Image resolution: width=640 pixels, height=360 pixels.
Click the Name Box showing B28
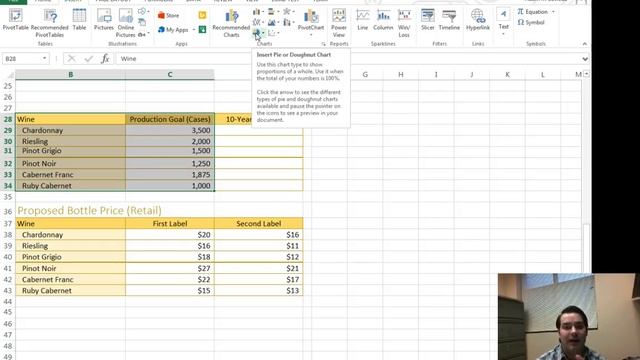point(21,58)
